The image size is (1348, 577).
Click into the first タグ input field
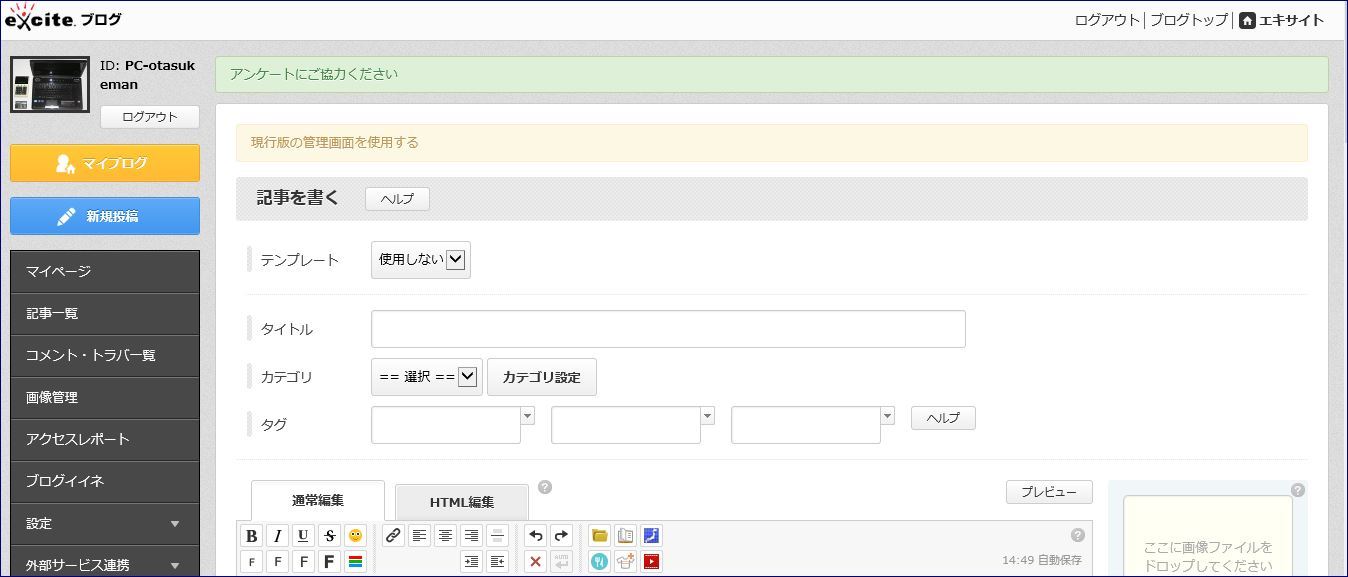(x=446, y=425)
